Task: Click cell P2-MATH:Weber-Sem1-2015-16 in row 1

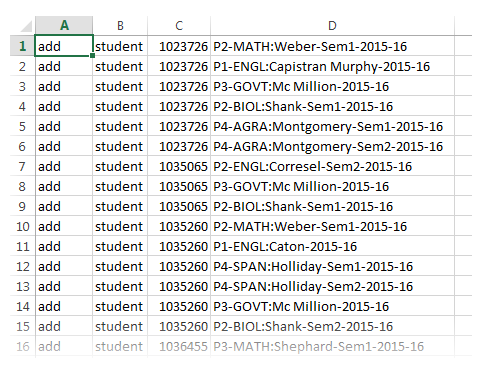Action: click(x=332, y=46)
